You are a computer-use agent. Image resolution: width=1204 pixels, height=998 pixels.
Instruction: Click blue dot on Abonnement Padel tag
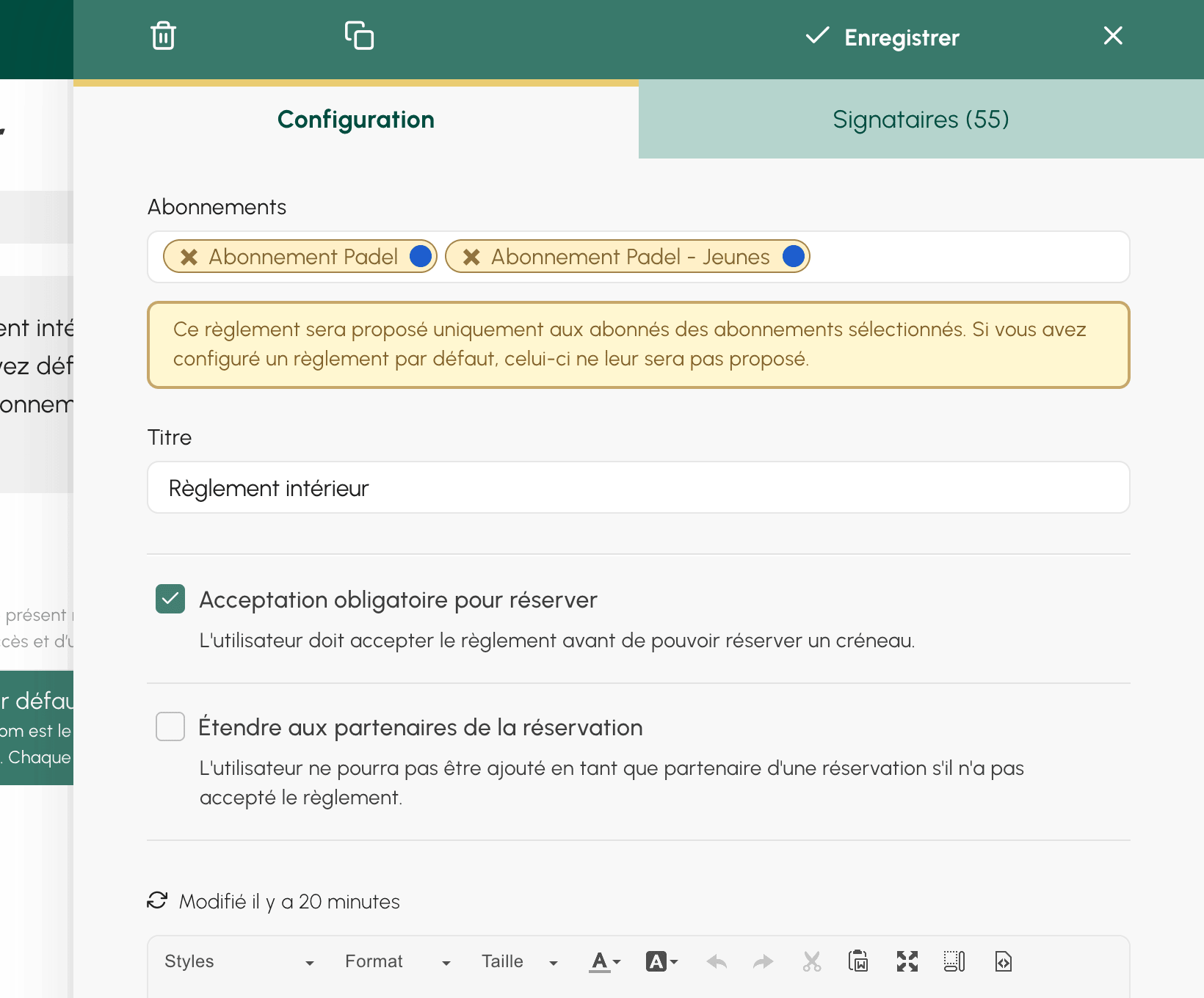click(421, 256)
